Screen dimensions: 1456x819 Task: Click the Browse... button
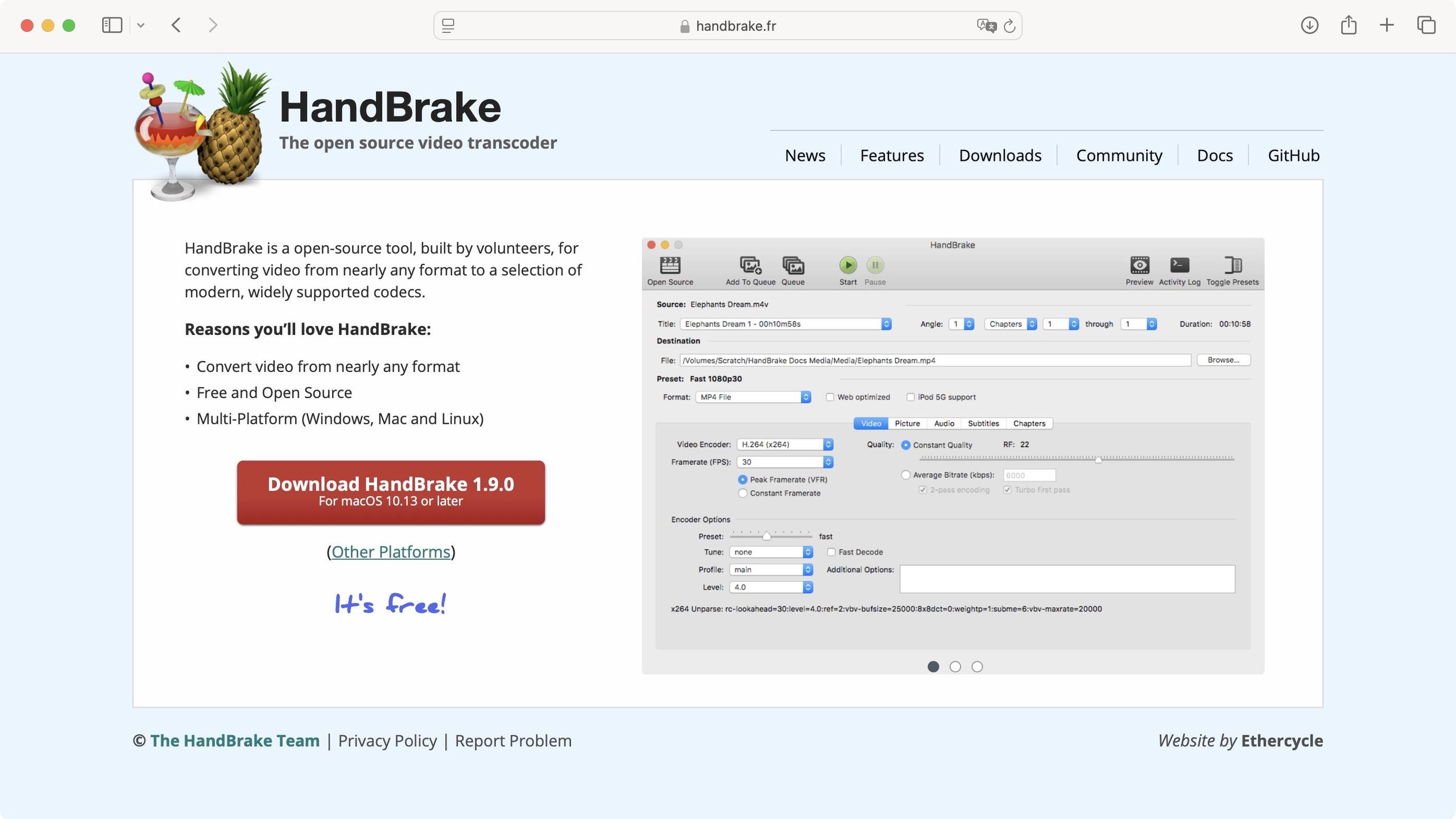point(1223,360)
